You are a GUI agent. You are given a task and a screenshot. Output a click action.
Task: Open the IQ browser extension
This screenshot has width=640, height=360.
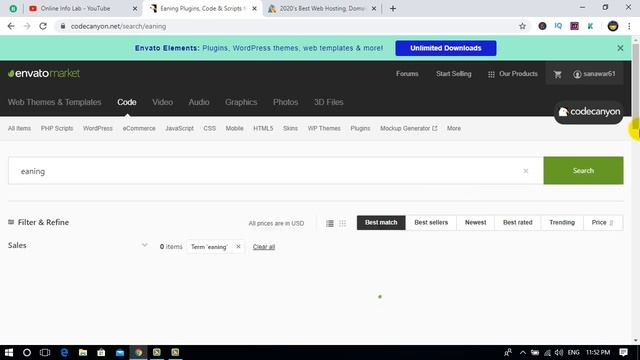558,26
